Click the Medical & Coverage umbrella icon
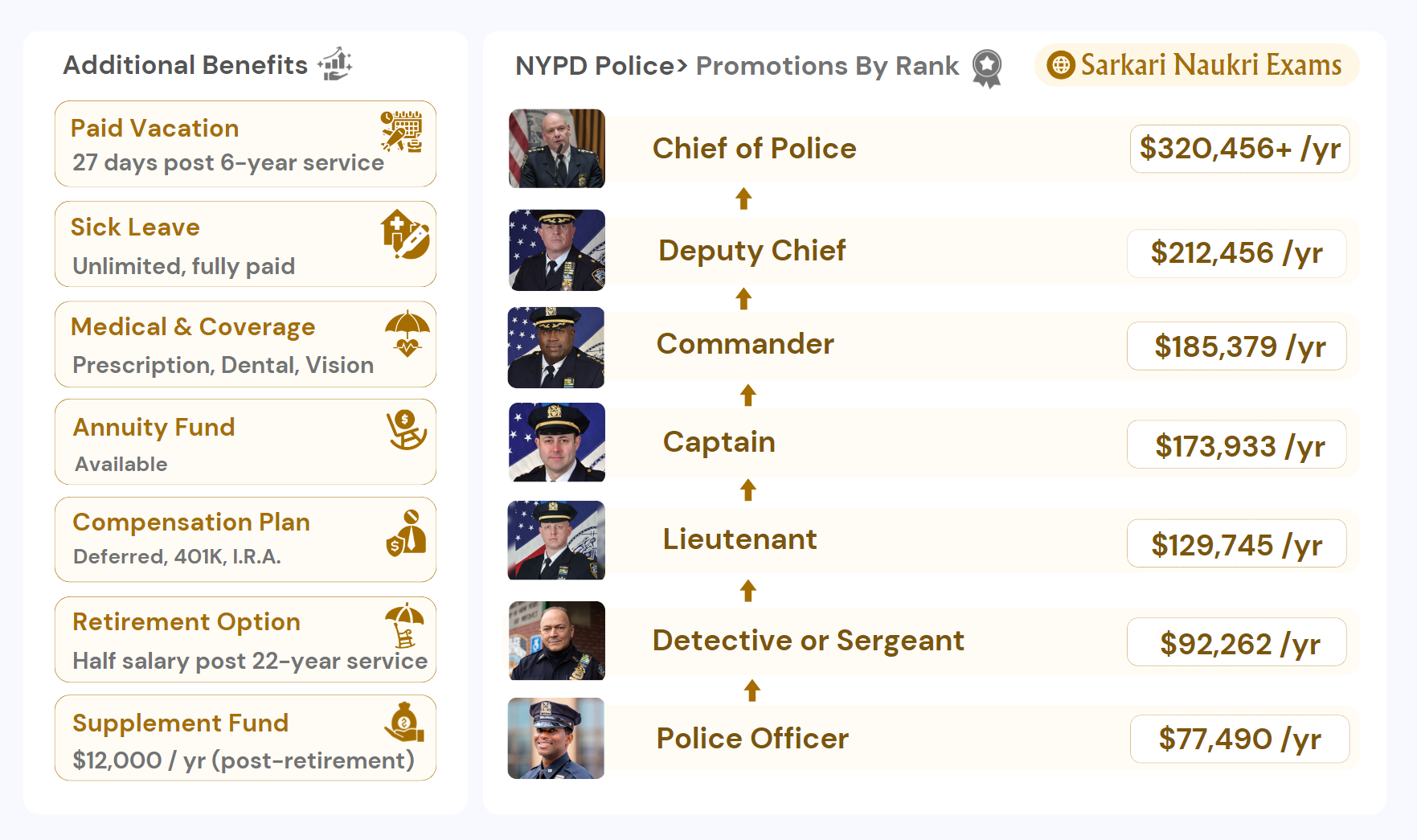1417x840 pixels. (407, 333)
